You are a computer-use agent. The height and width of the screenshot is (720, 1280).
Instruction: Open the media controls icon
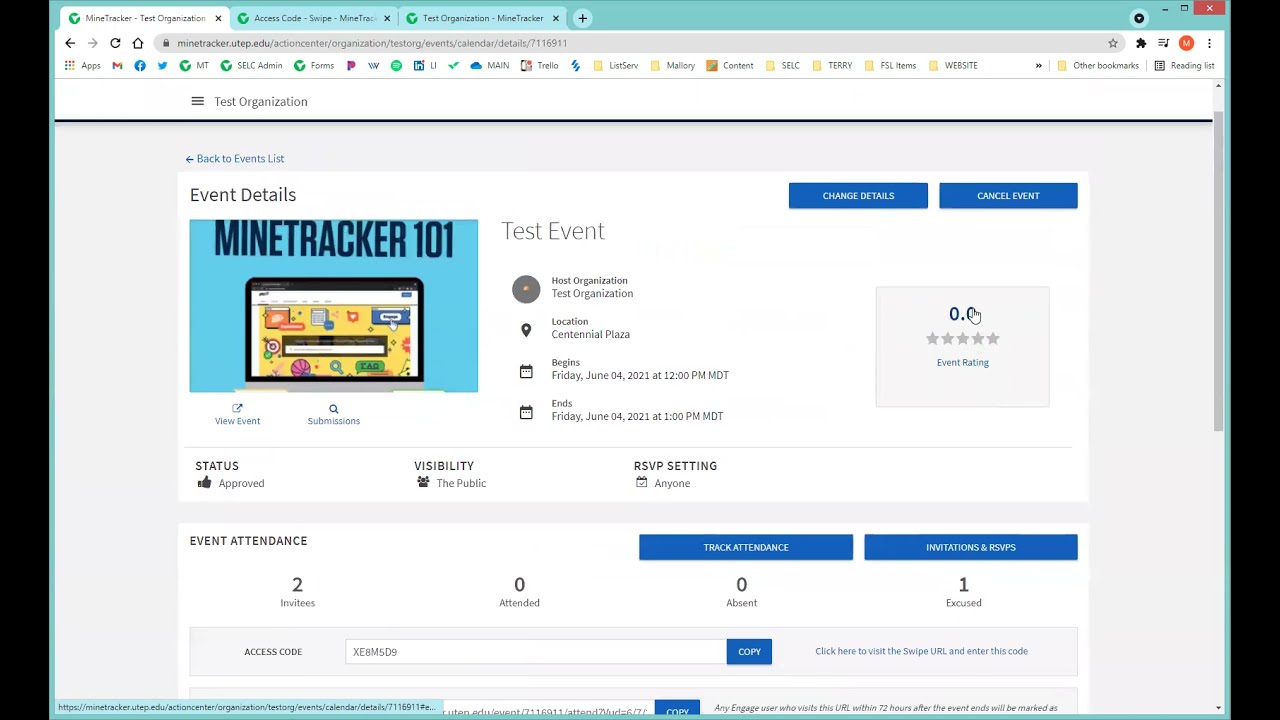[1163, 43]
